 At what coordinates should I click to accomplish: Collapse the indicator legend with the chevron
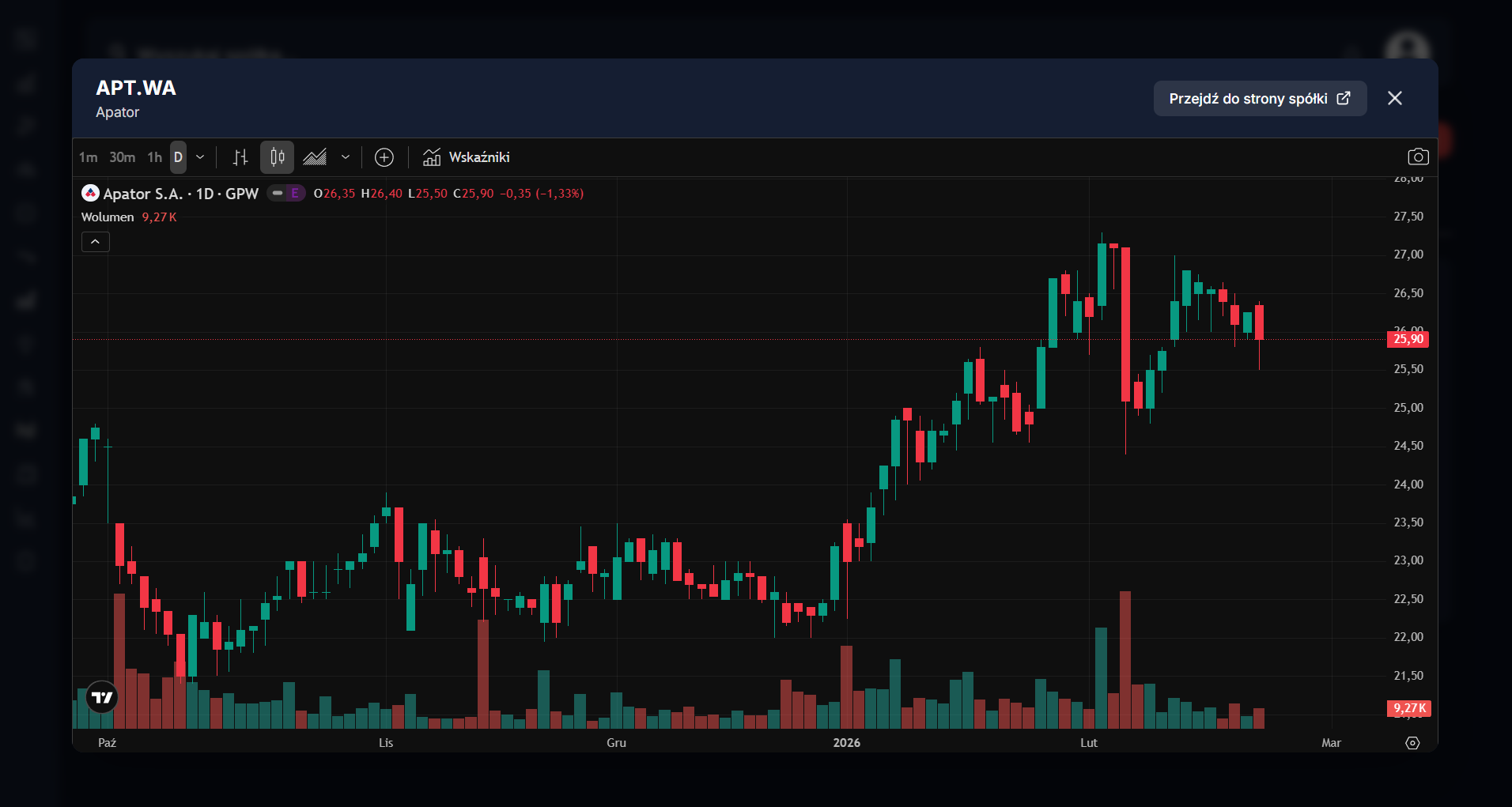95,242
